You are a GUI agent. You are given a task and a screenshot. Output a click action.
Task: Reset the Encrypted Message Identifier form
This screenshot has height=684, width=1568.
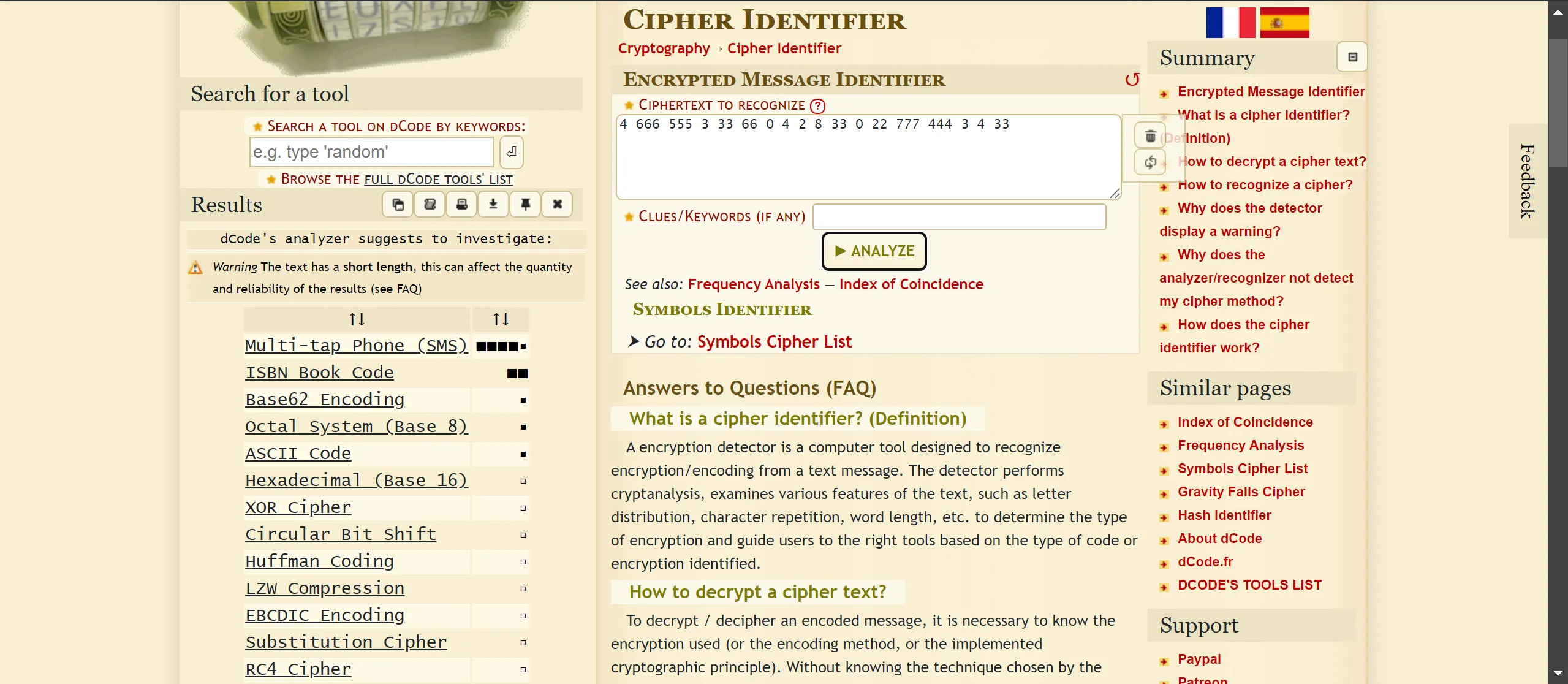1132,80
